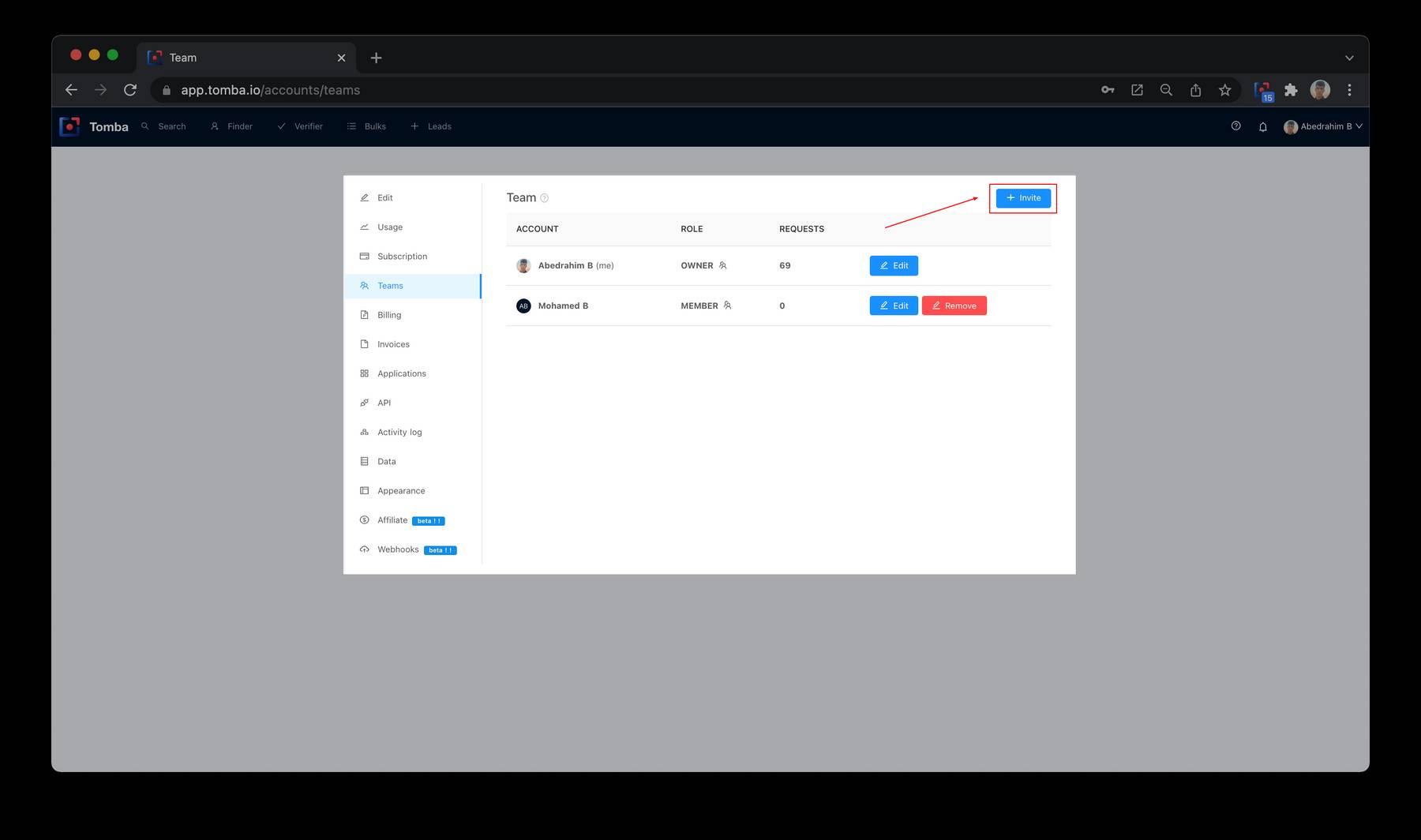Bookmark the page with the star icon
The height and width of the screenshot is (840, 1421).
[x=1224, y=90]
